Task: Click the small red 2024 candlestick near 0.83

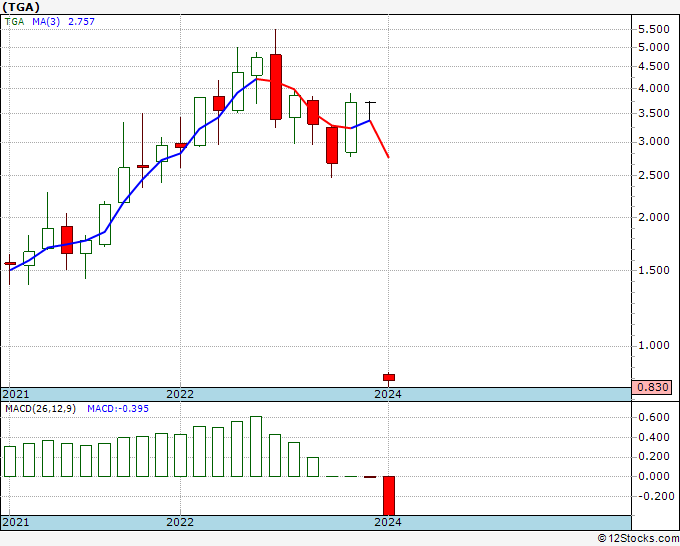Action: point(389,378)
